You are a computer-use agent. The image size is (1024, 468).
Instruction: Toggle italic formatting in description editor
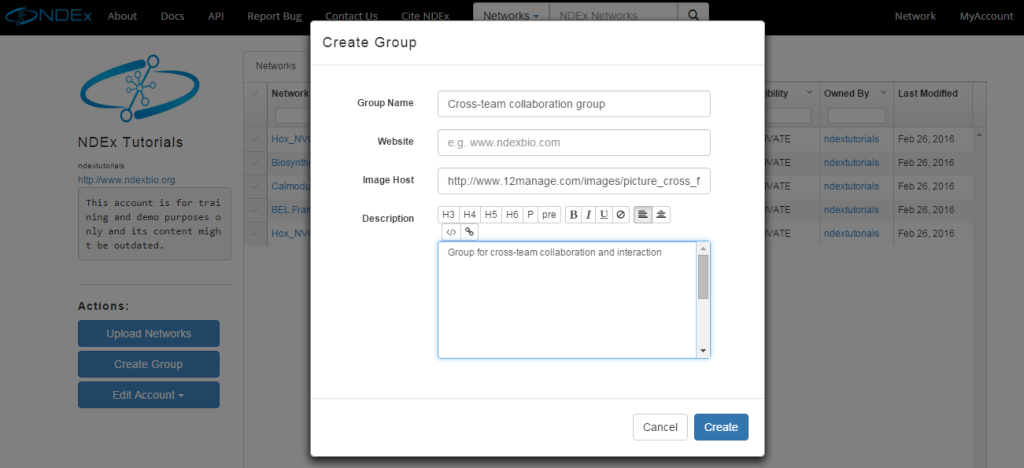click(588, 215)
